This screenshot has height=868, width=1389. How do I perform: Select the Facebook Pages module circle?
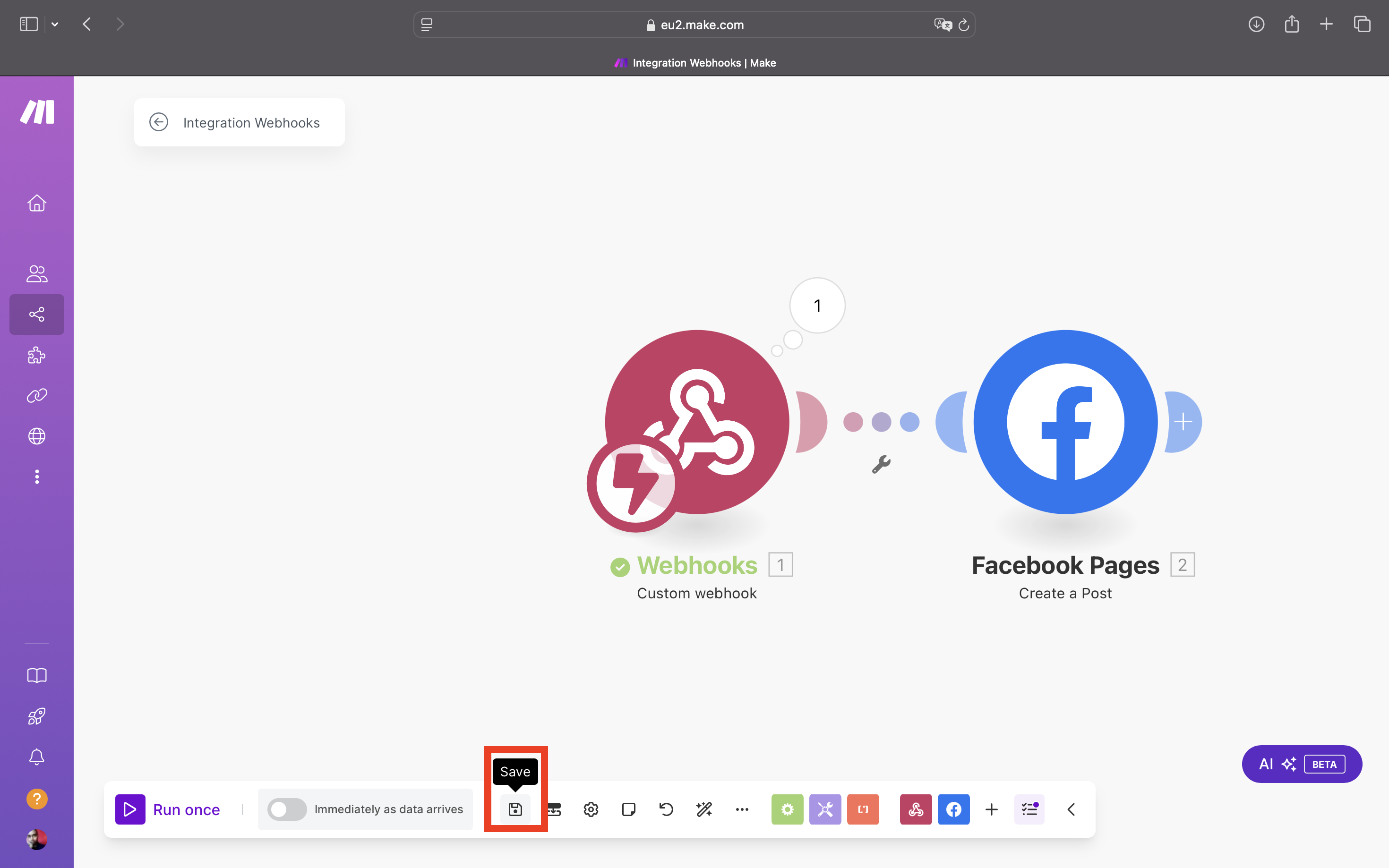click(1066, 421)
